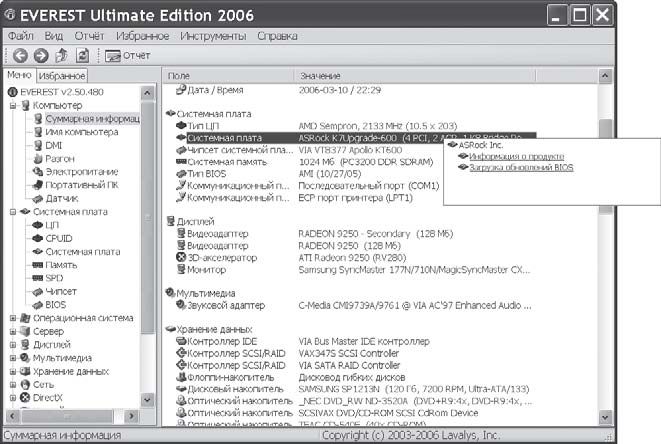Expand the Сеть tree node
The width and height of the screenshot is (661, 444).
[13, 385]
